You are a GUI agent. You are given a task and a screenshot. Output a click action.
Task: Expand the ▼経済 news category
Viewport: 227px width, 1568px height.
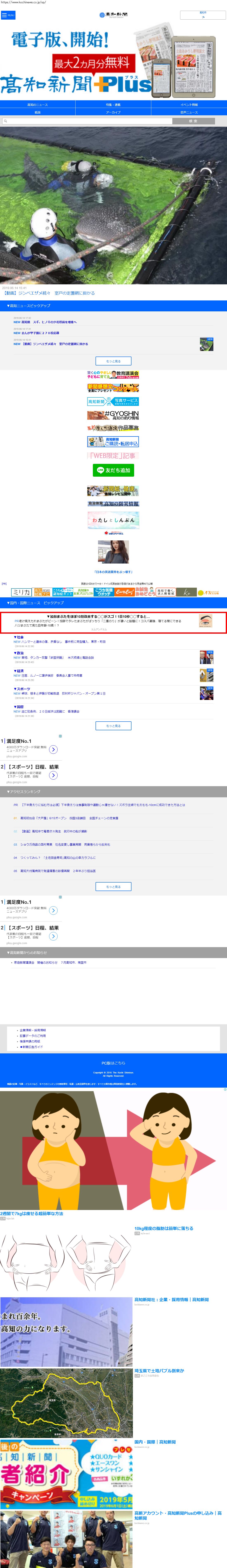[19, 671]
